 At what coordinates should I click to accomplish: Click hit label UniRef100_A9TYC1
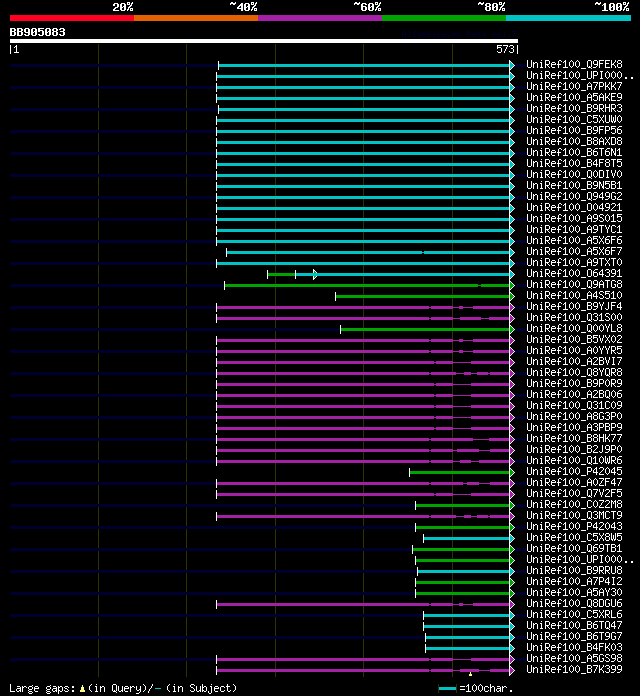574,229
